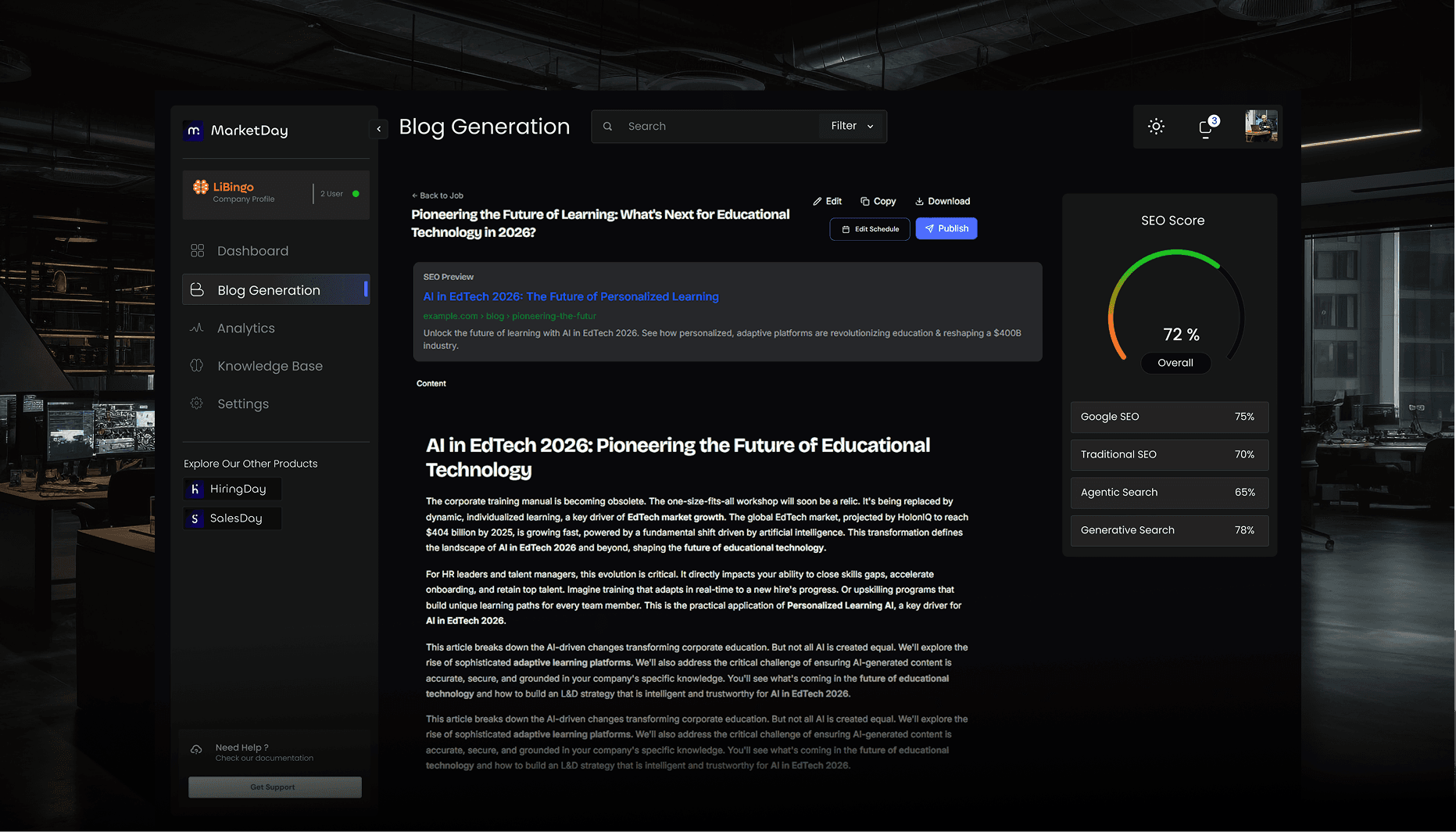Click the Overall score label
1456x832 pixels.
1175,363
